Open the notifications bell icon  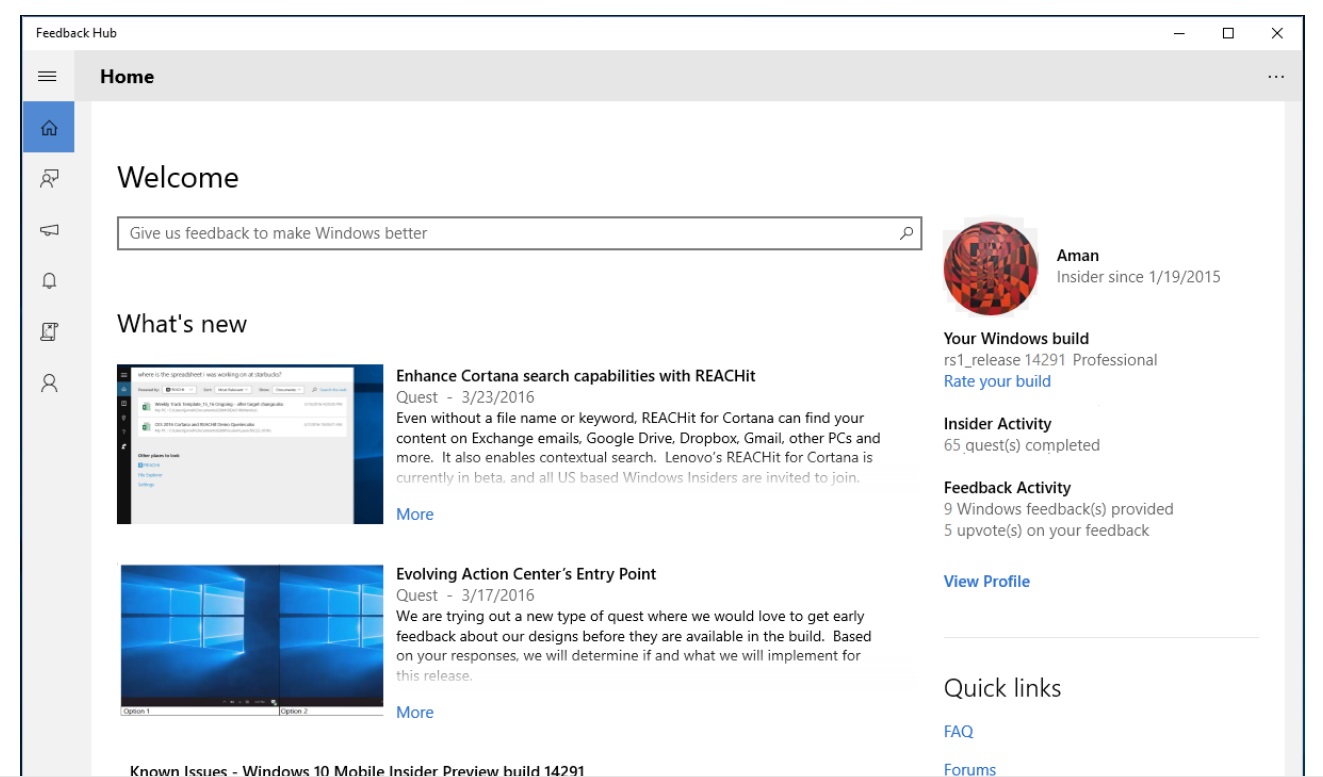(48, 281)
